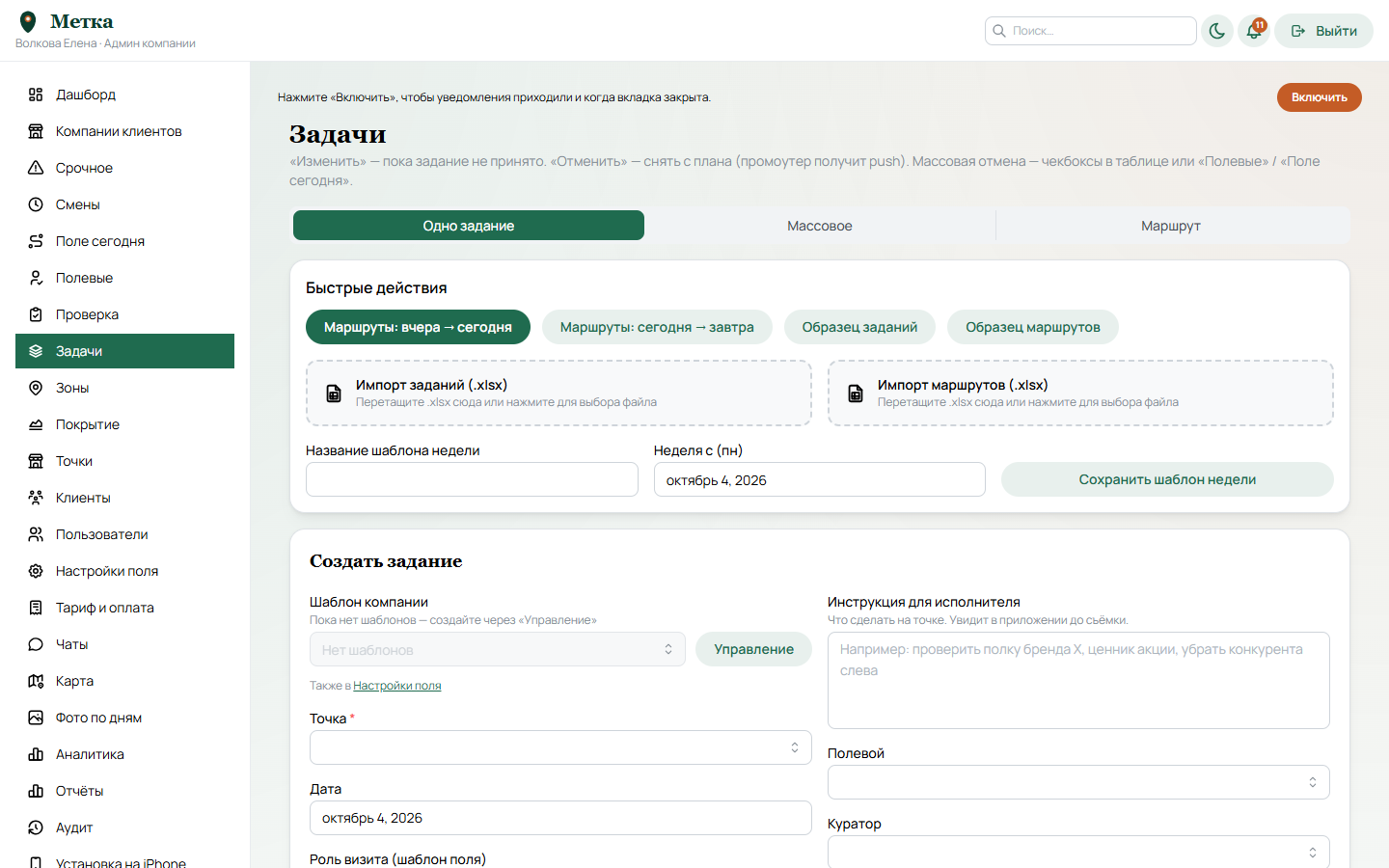Open the notifications bell icon
Image resolution: width=1389 pixels, height=868 pixels.
[1254, 31]
